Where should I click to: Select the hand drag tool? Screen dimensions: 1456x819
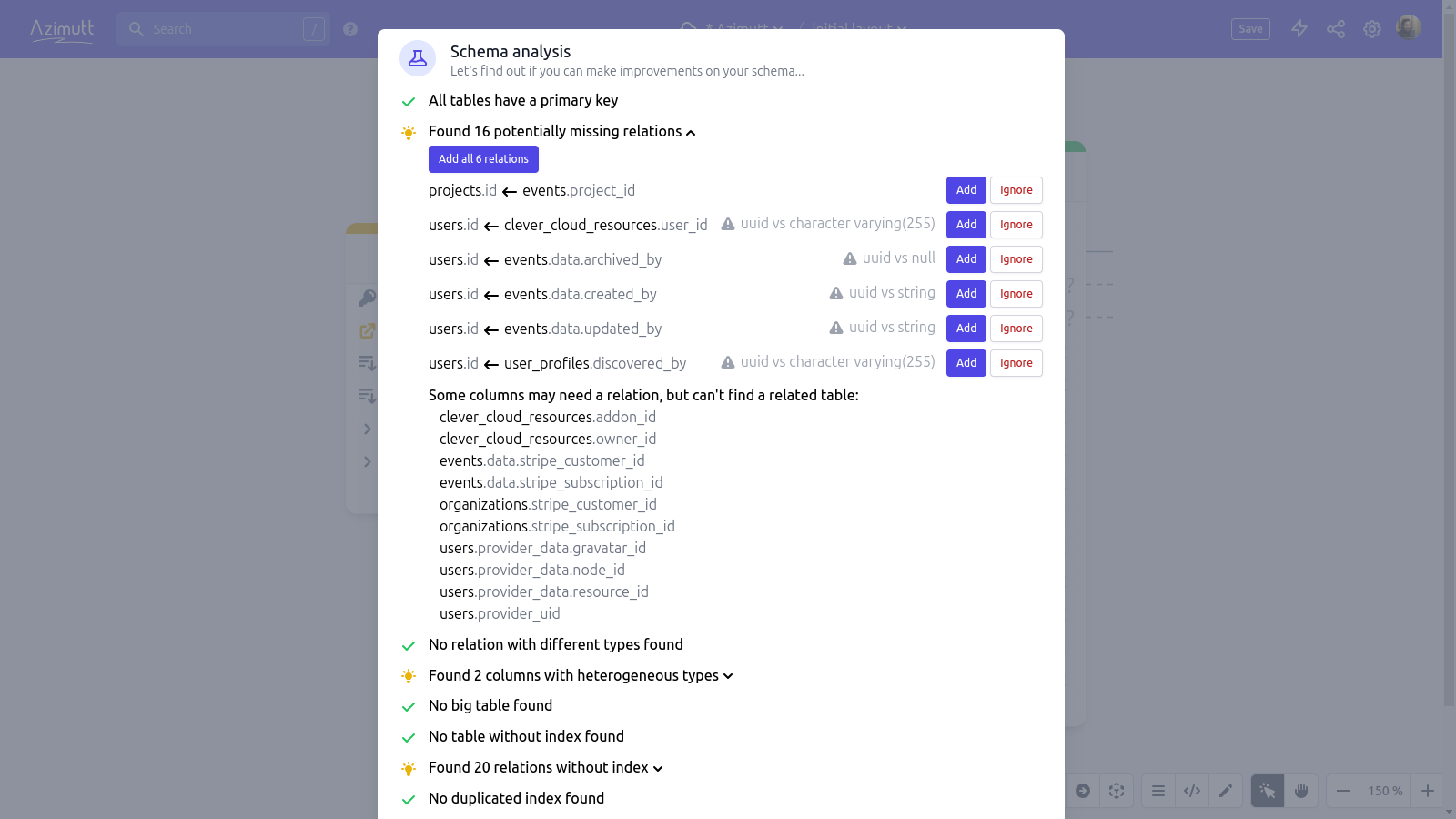1301,791
